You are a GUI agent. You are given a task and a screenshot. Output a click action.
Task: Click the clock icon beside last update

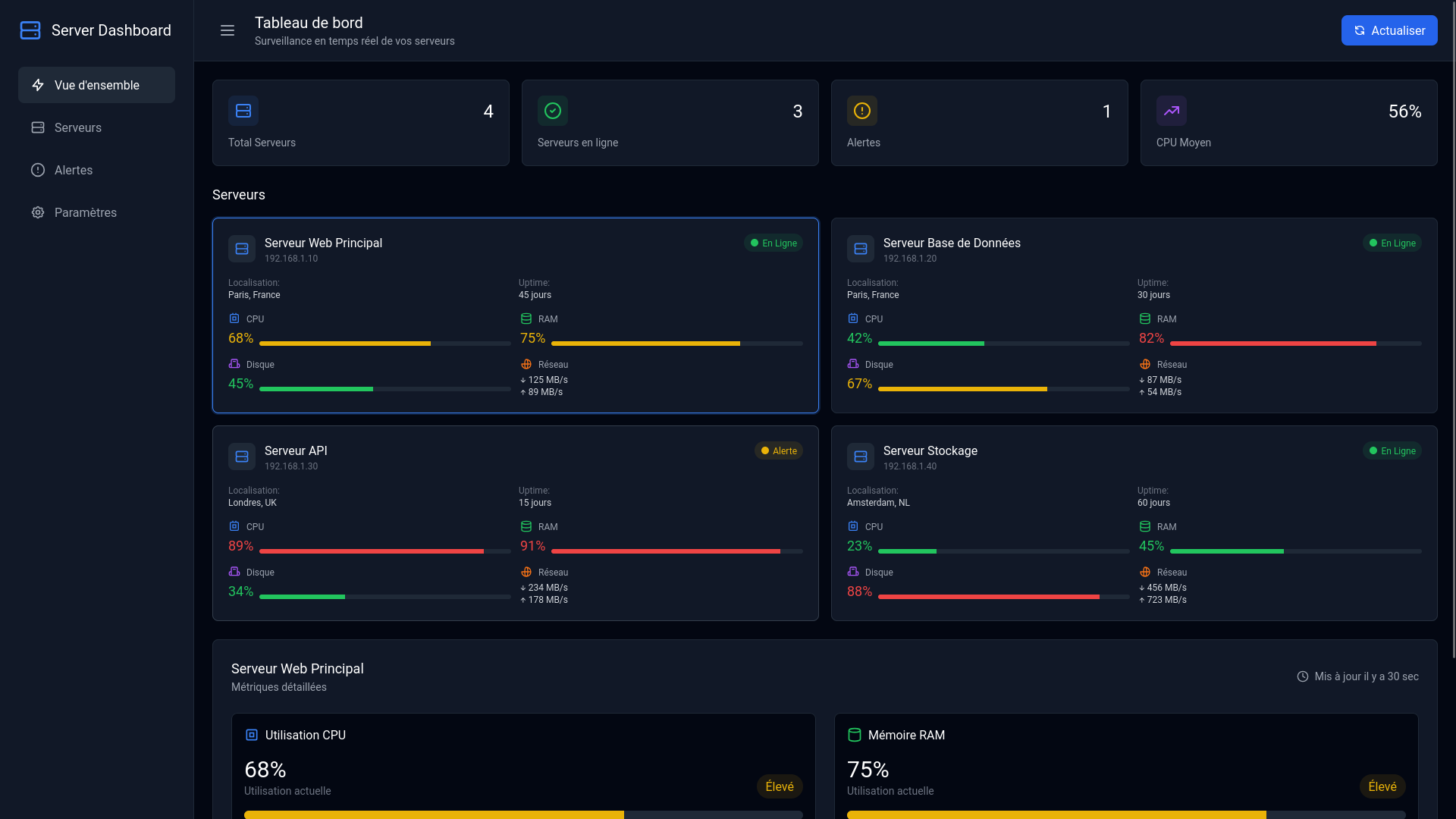(x=1303, y=676)
